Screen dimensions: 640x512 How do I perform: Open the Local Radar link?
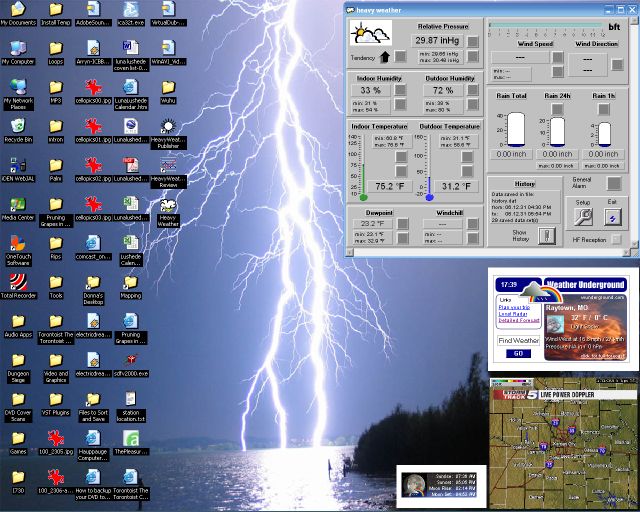click(513, 314)
